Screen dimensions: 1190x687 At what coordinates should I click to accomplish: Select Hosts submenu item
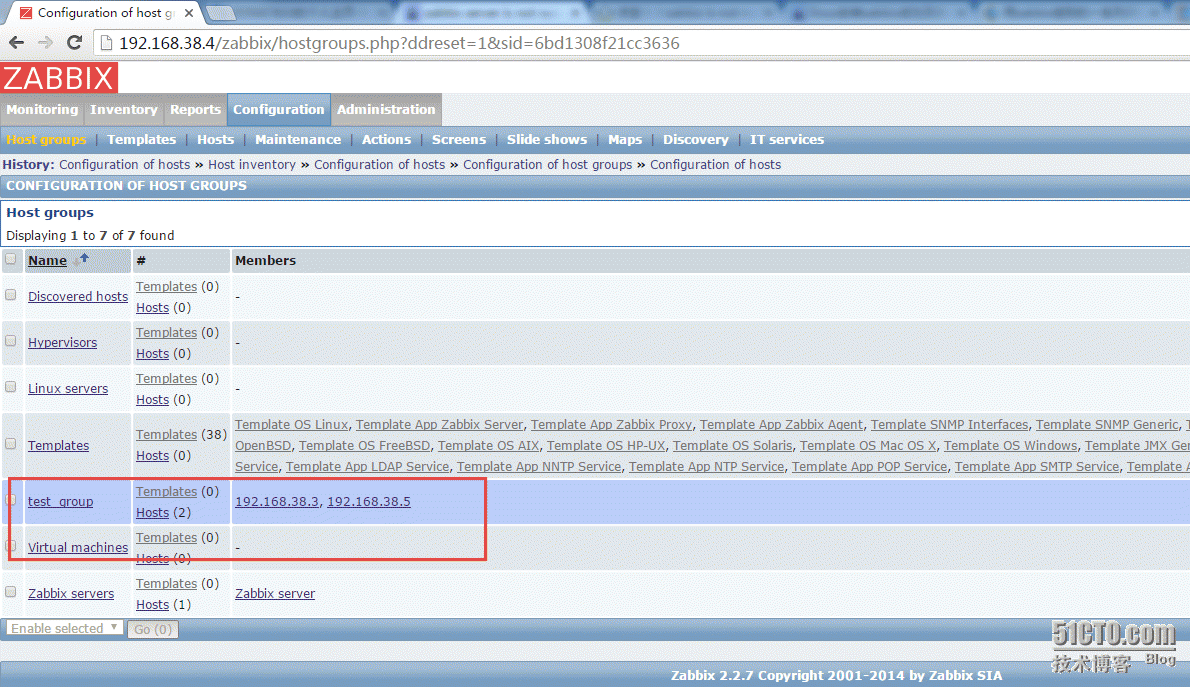[x=216, y=140]
